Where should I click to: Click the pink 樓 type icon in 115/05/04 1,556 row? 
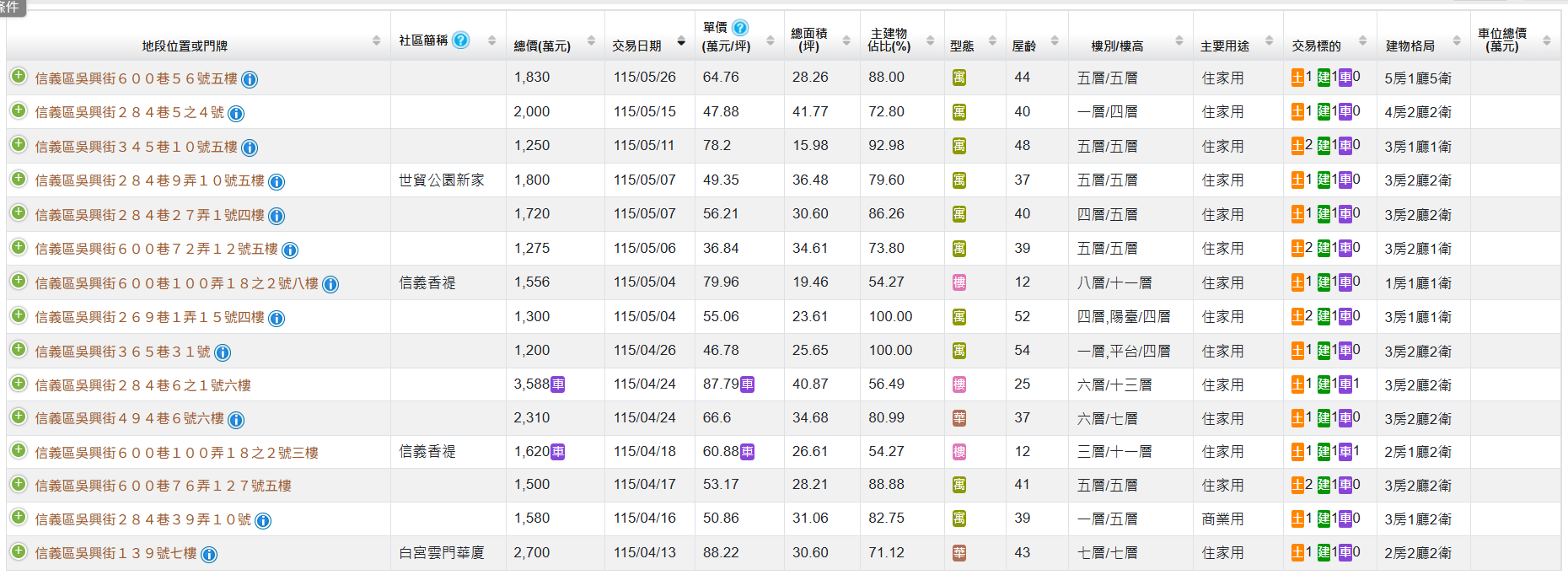[959, 282]
